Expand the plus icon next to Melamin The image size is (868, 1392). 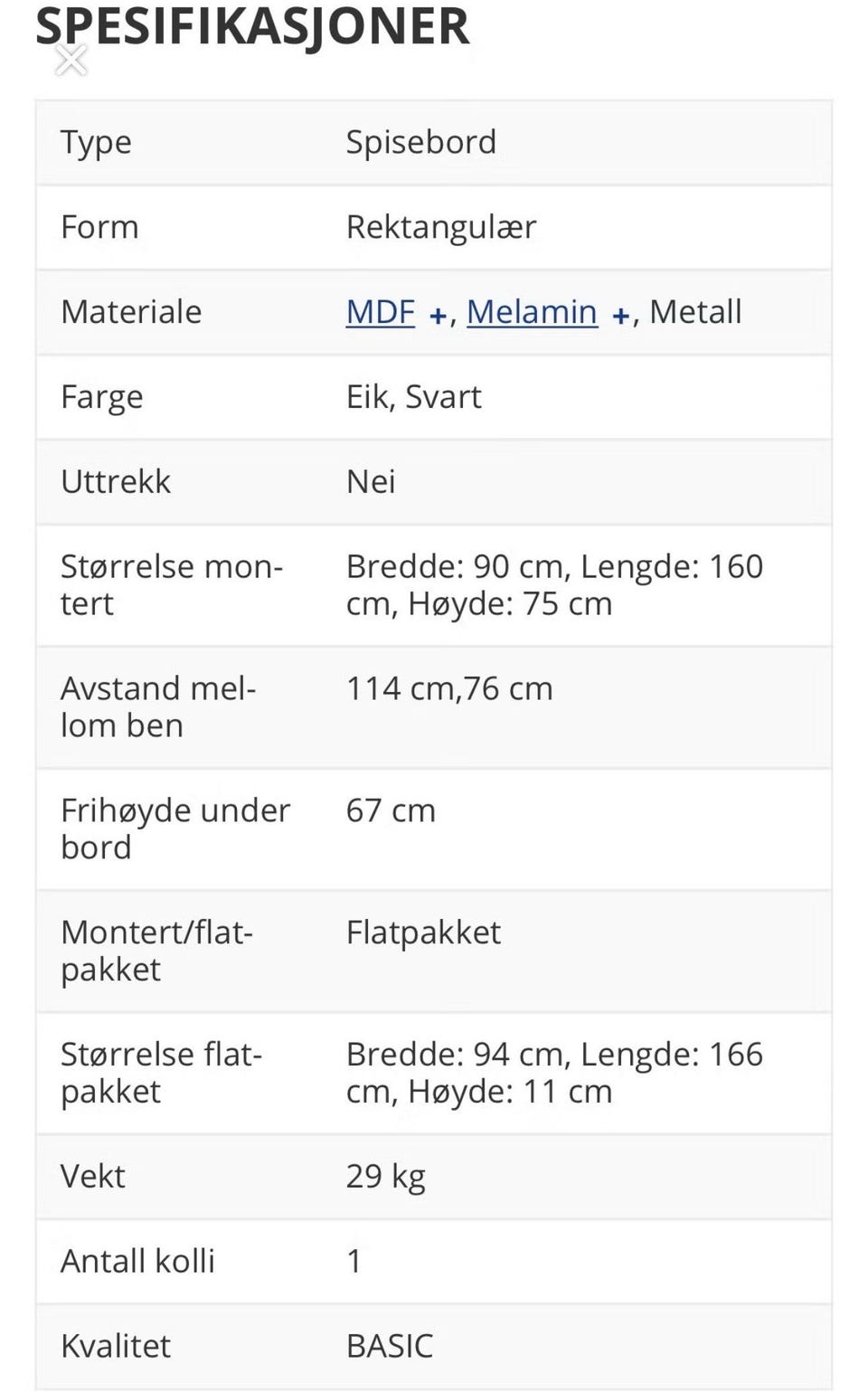click(x=620, y=316)
